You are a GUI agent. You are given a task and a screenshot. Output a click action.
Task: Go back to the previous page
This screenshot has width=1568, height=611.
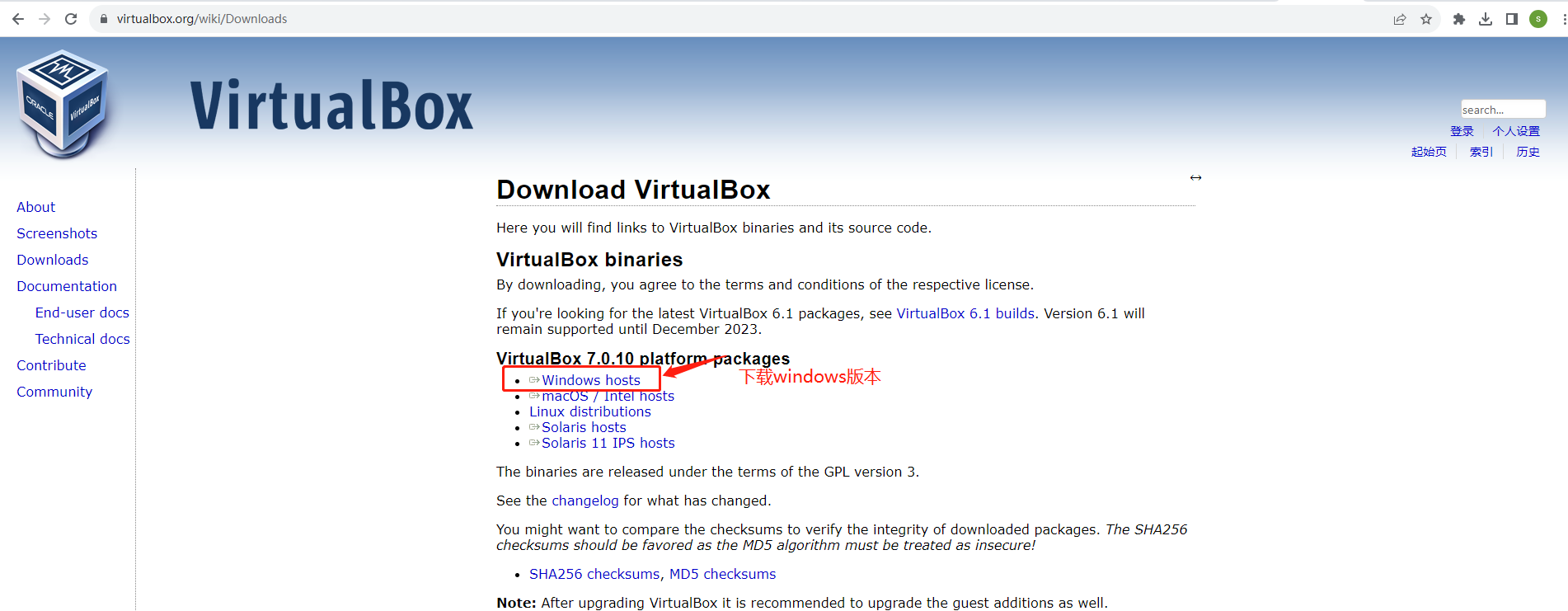pyautogui.click(x=18, y=19)
